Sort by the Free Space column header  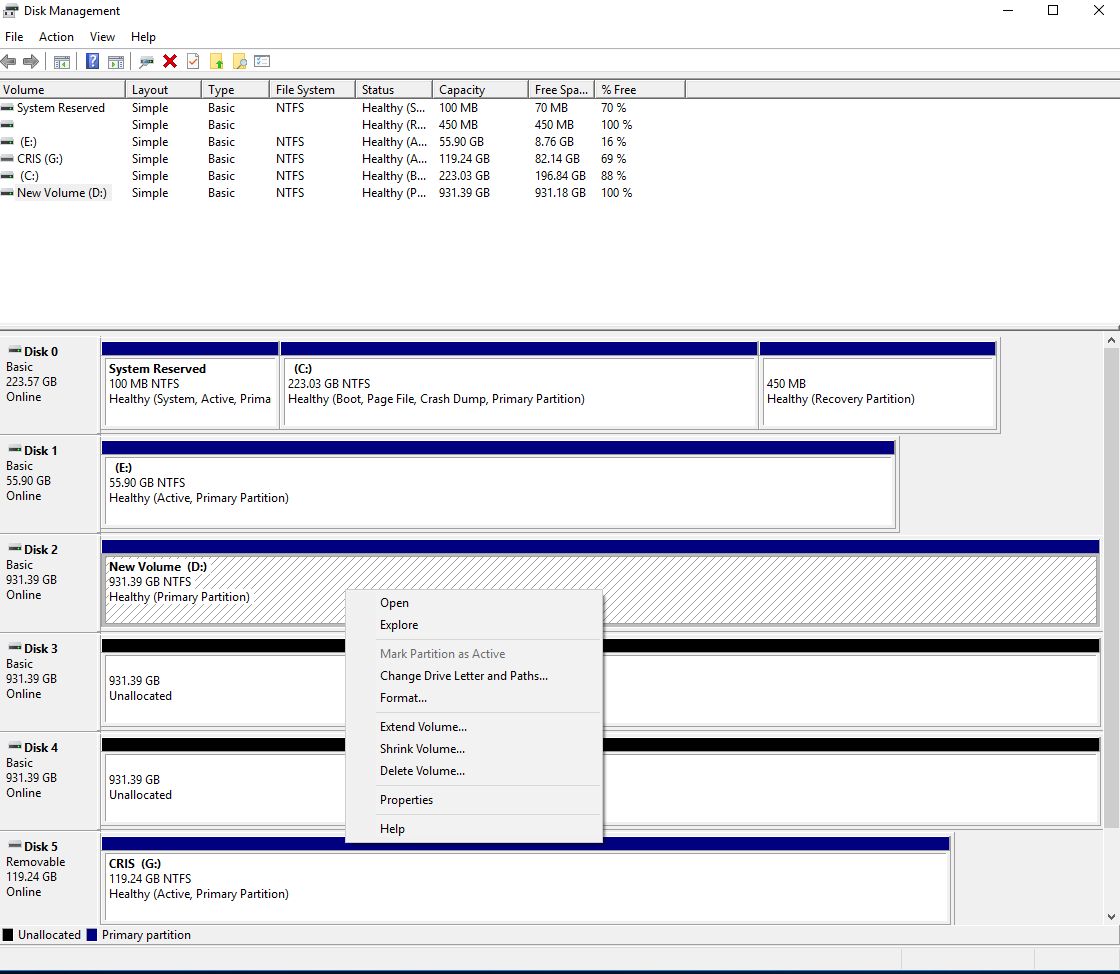pyautogui.click(x=561, y=89)
